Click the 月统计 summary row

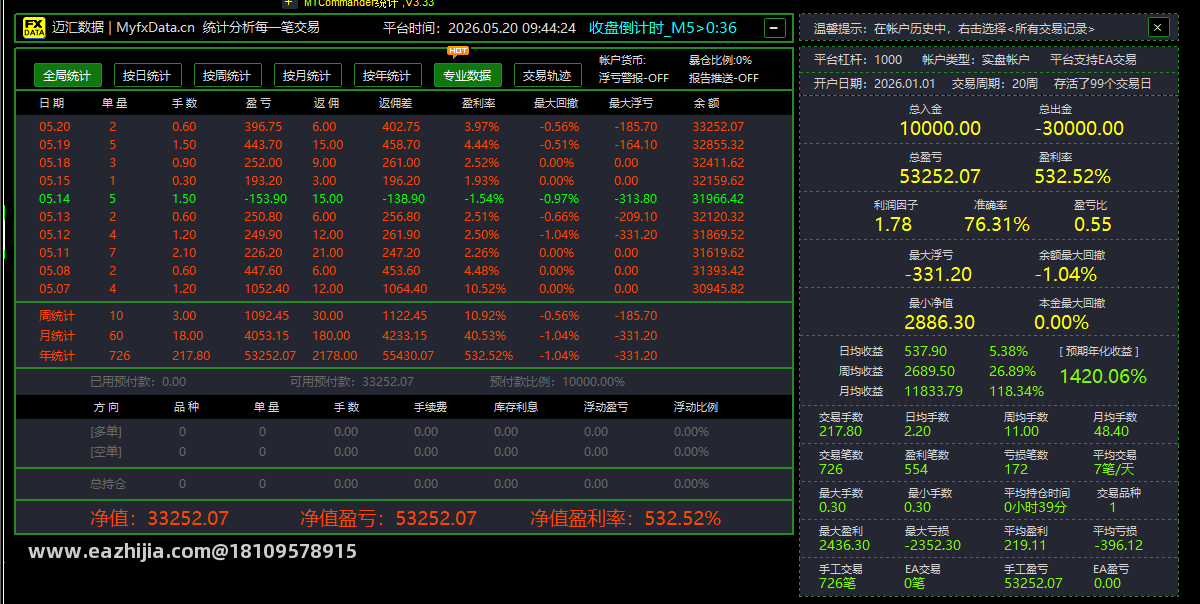click(x=404, y=335)
